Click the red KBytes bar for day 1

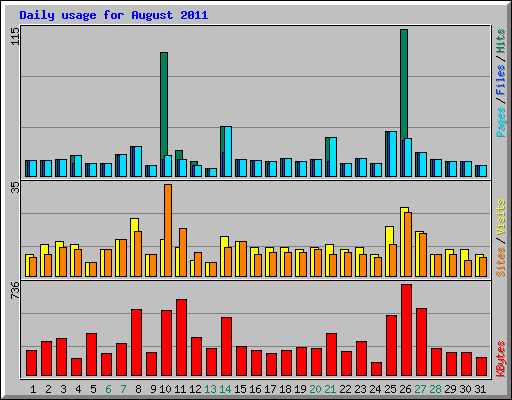tap(31, 363)
